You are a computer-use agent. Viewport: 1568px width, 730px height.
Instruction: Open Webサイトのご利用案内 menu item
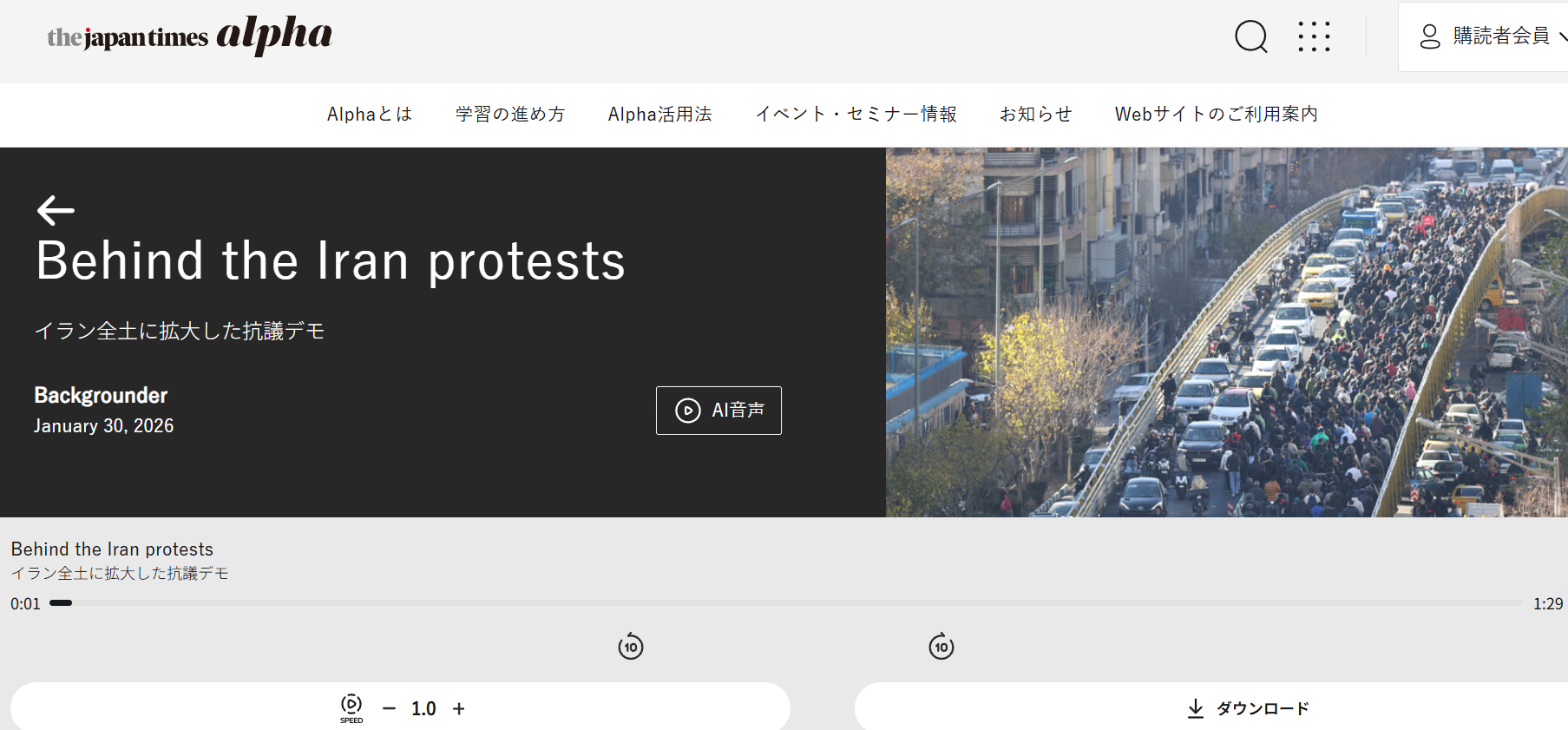(x=1216, y=114)
